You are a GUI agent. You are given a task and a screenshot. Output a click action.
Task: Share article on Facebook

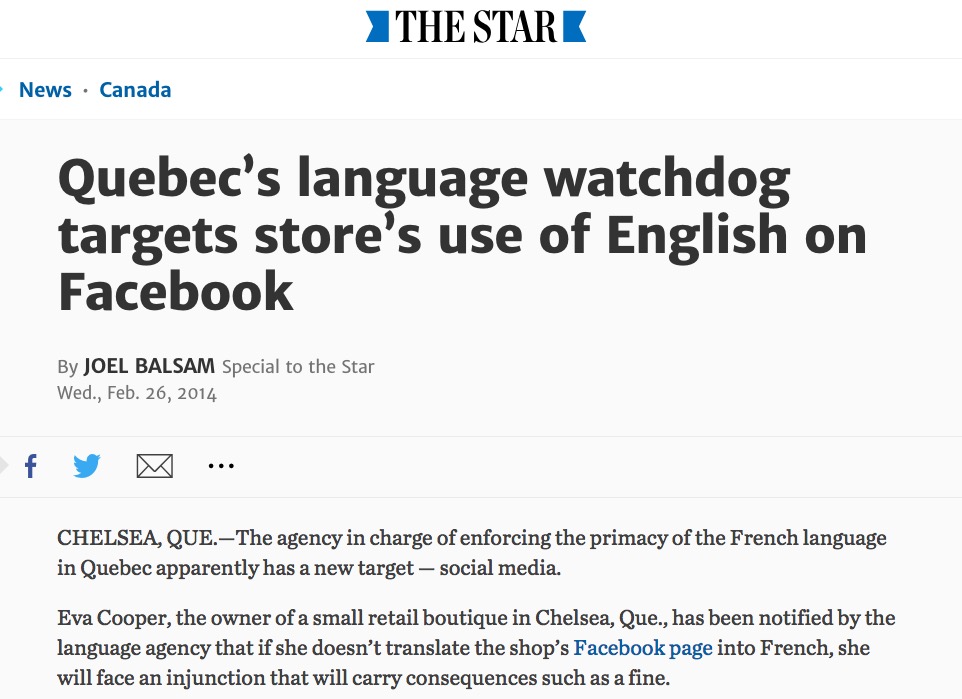coord(31,466)
